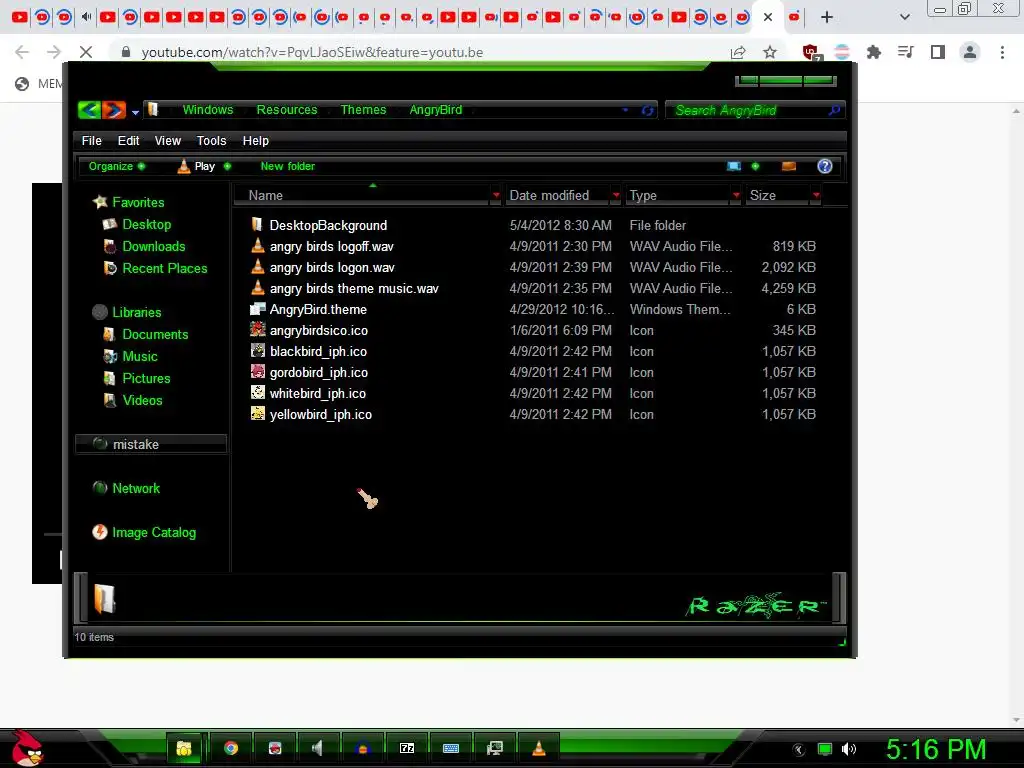Open the view options dropdown dot

click(x=756, y=167)
